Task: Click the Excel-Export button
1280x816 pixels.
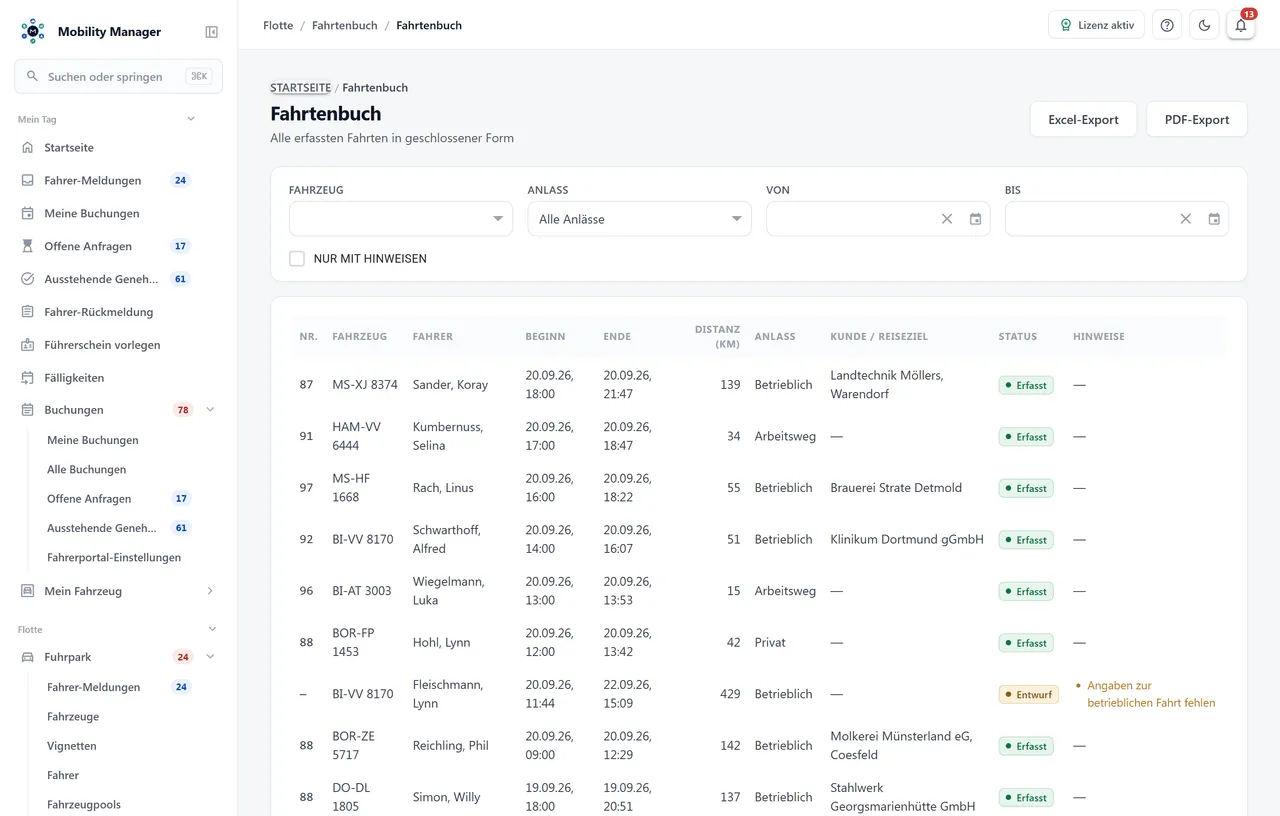Action: (1083, 119)
